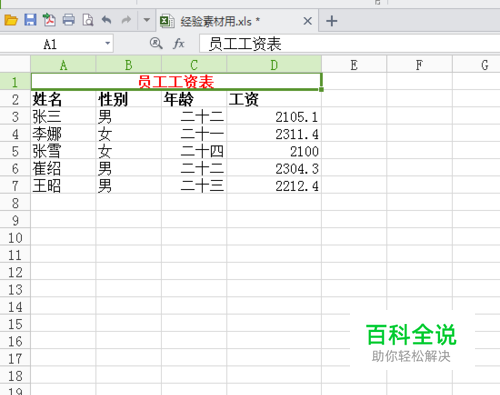Open print preview icon
This screenshot has width=500, height=395.
click(x=88, y=20)
